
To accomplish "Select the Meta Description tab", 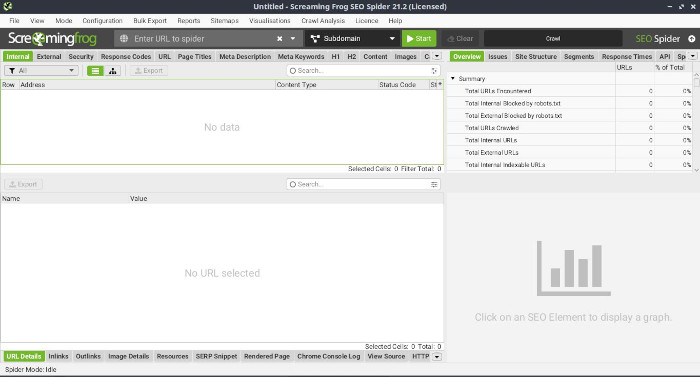I will click(245, 56).
